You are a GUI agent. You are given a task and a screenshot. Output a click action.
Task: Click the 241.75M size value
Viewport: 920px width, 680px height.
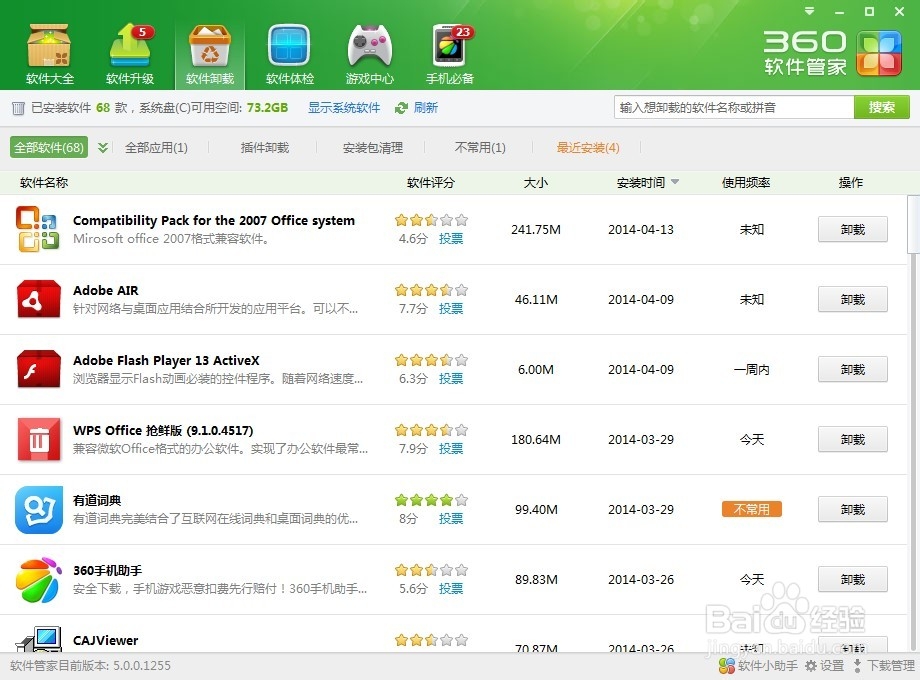click(x=536, y=229)
